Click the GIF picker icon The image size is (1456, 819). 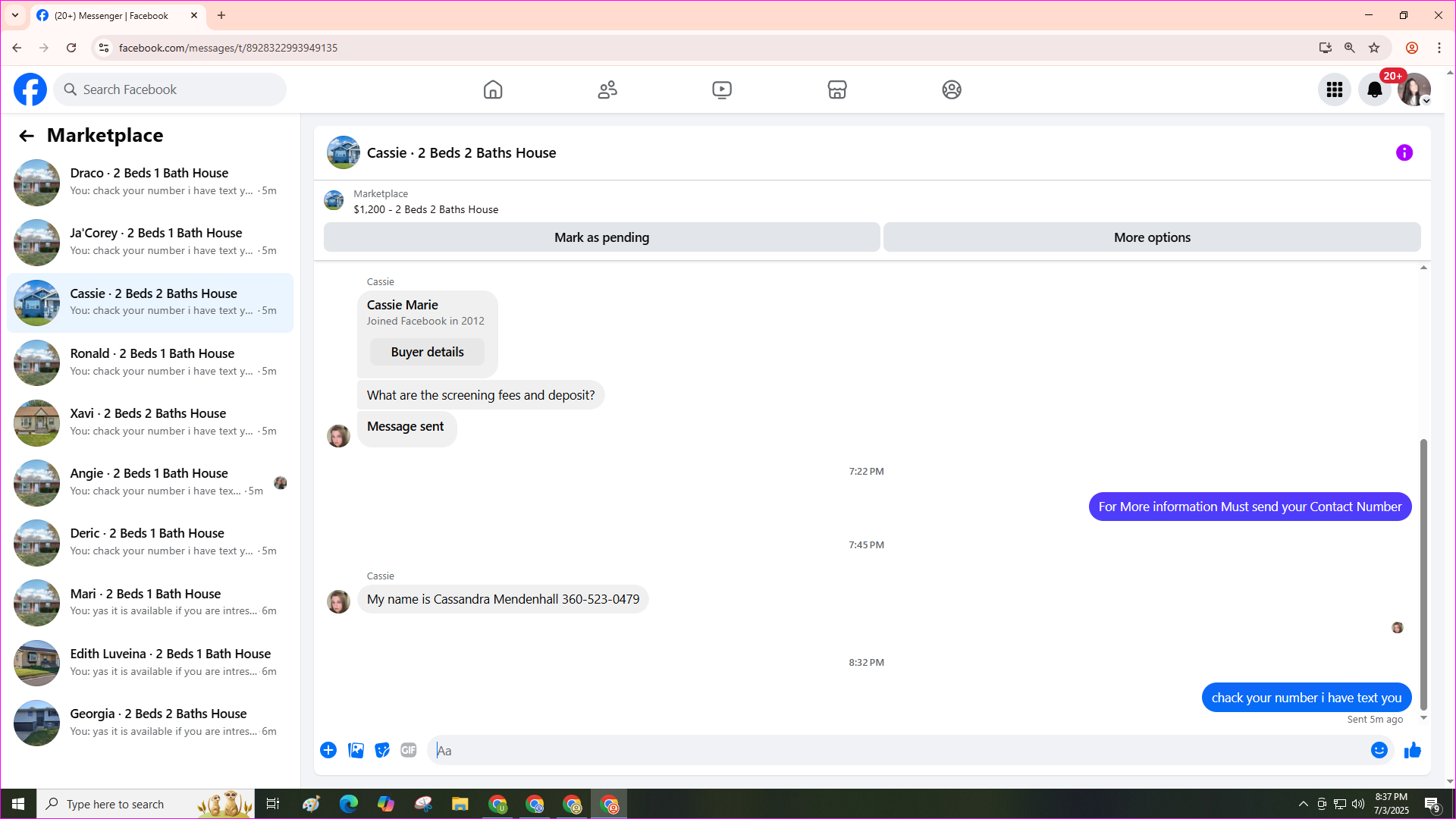409,750
